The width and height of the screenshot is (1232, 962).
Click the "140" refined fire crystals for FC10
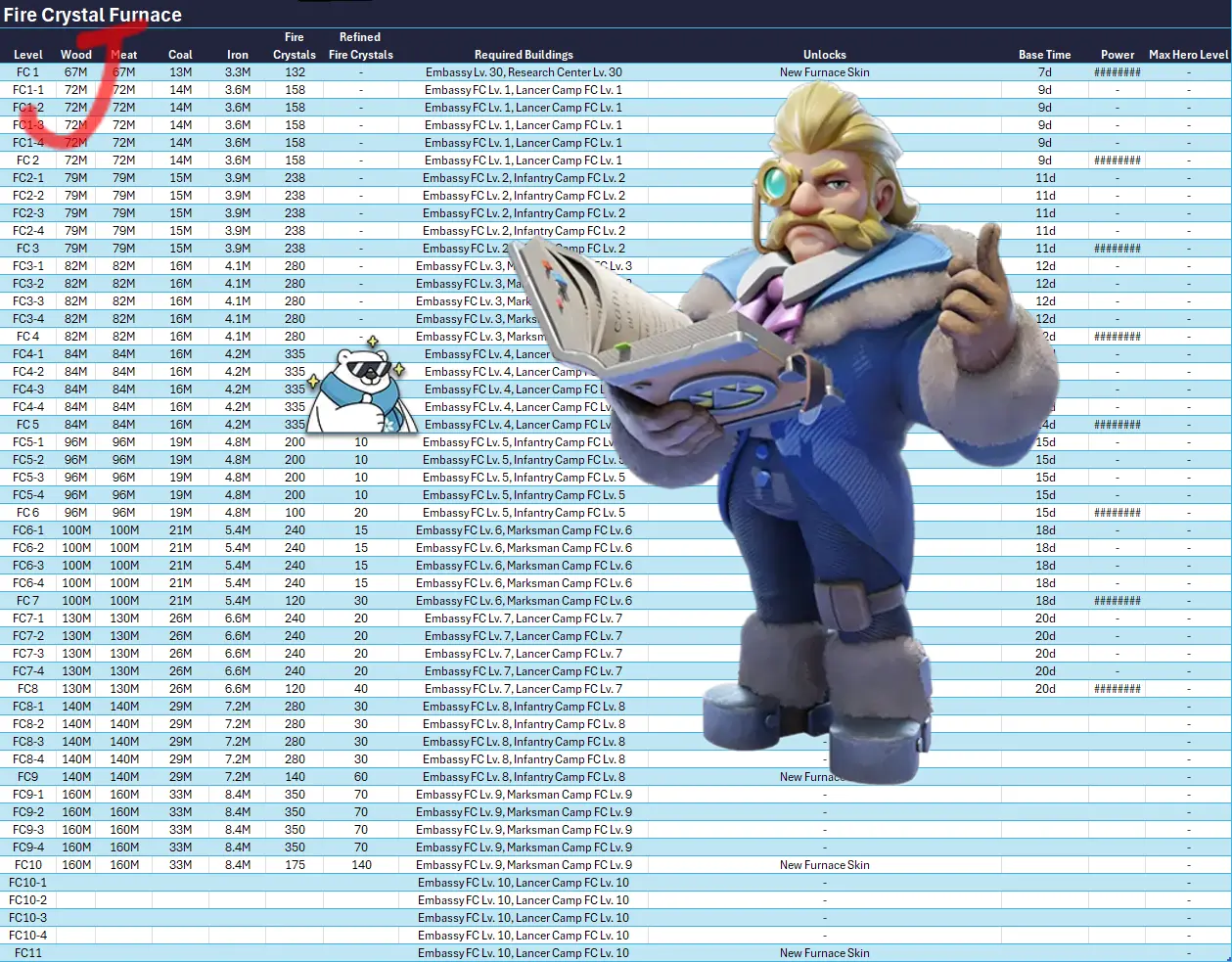click(361, 865)
